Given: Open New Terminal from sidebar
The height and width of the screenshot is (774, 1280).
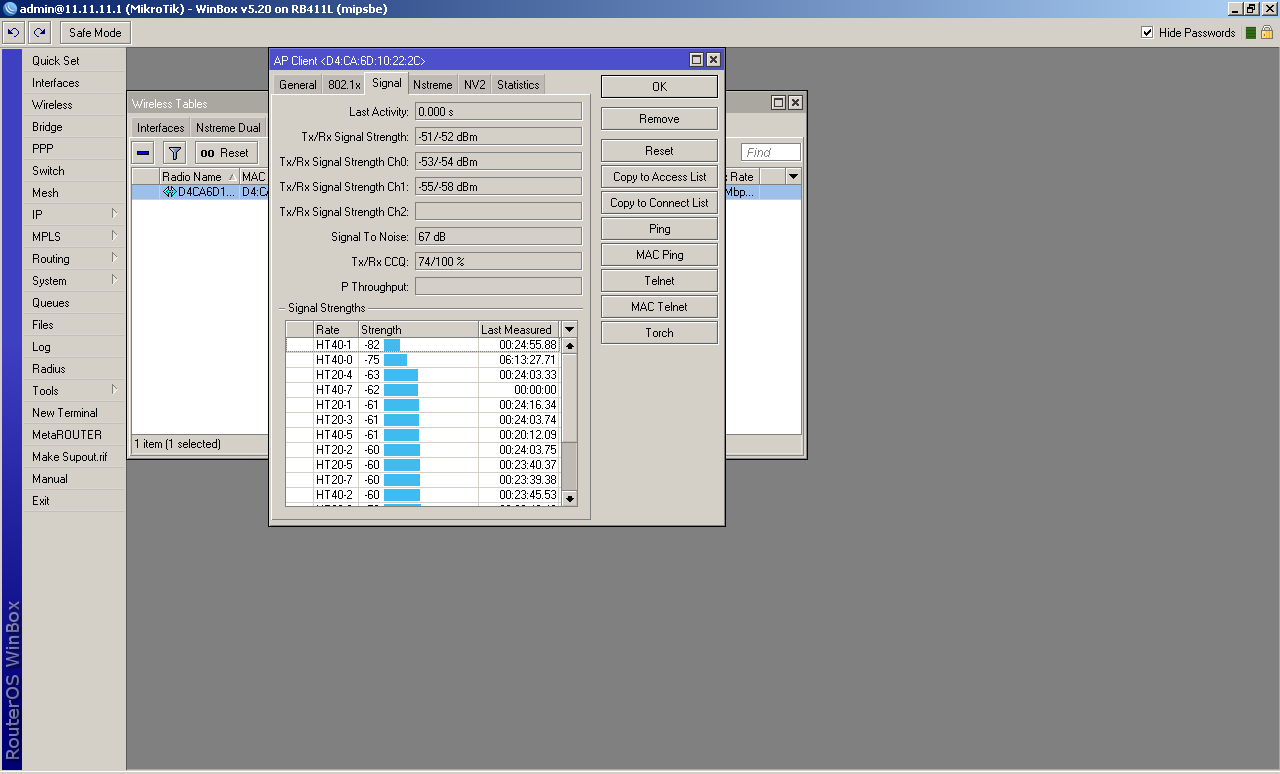Looking at the screenshot, I should point(74,413).
